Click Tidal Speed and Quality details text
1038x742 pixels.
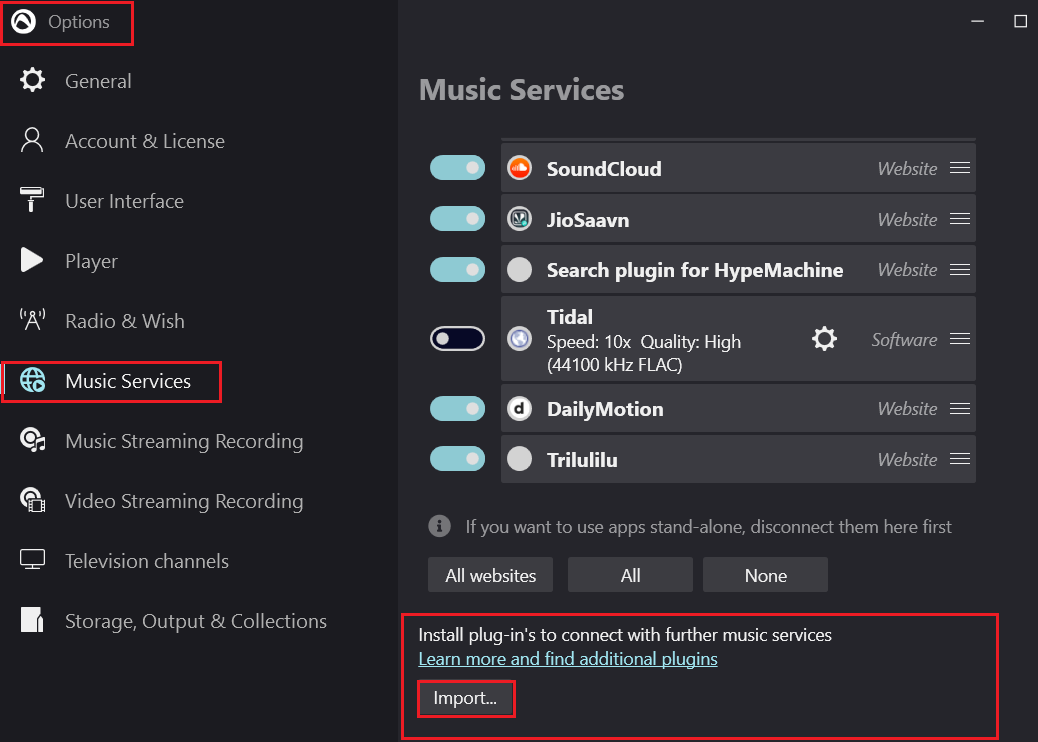pos(643,353)
